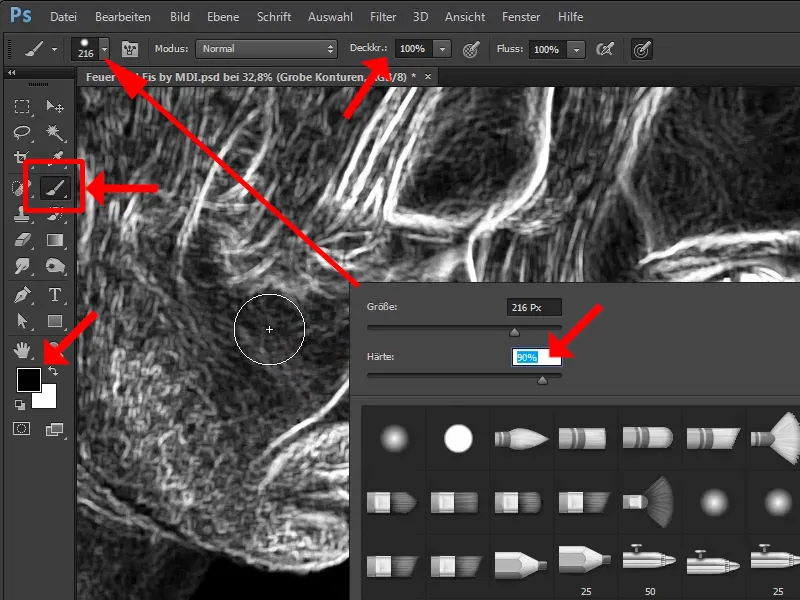800x600 pixels.
Task: Open the Datei menu
Action: (63, 17)
